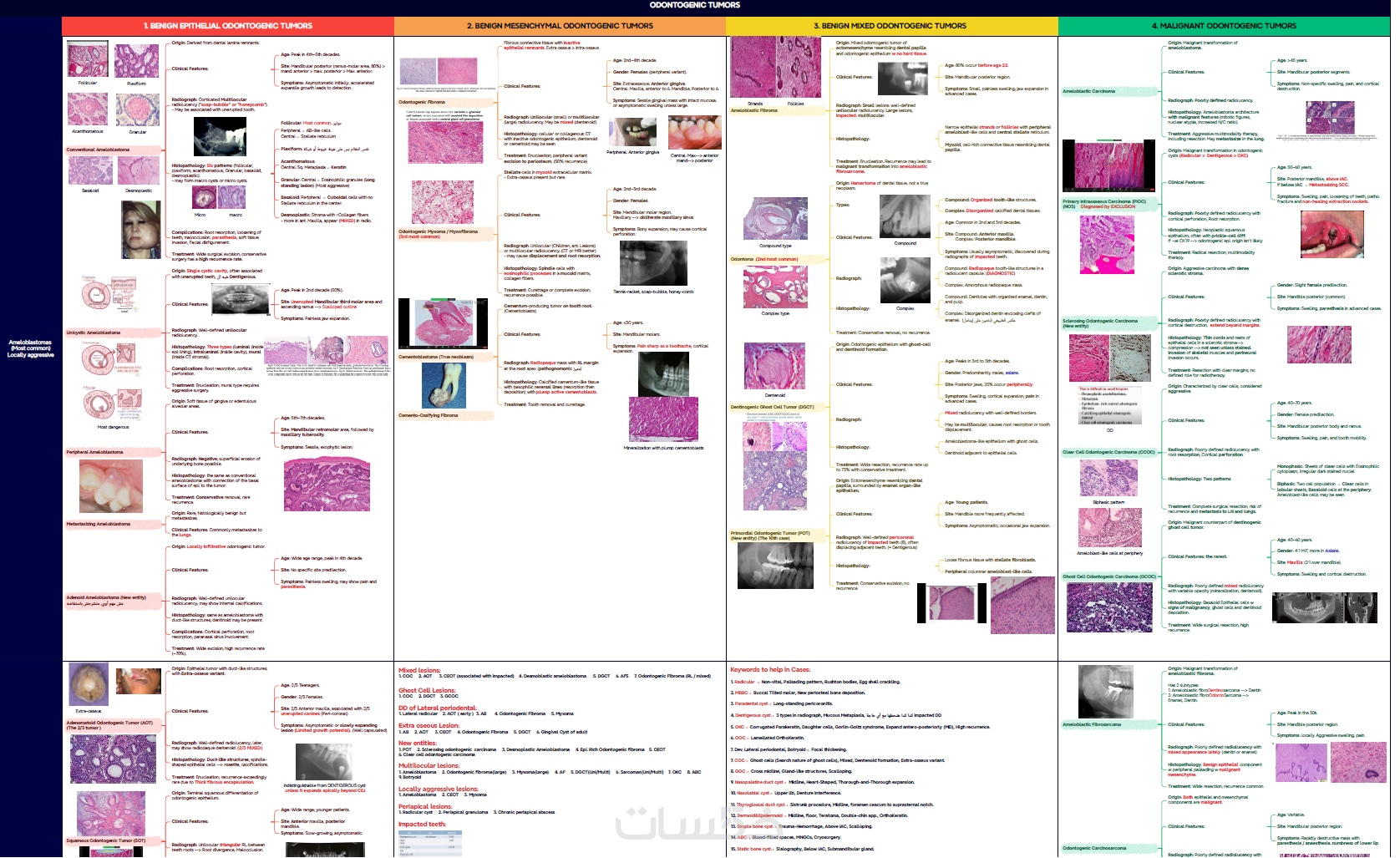Open the Acanthomatous histology thumbnail
Screen dimensions: 1400x858
88,109
